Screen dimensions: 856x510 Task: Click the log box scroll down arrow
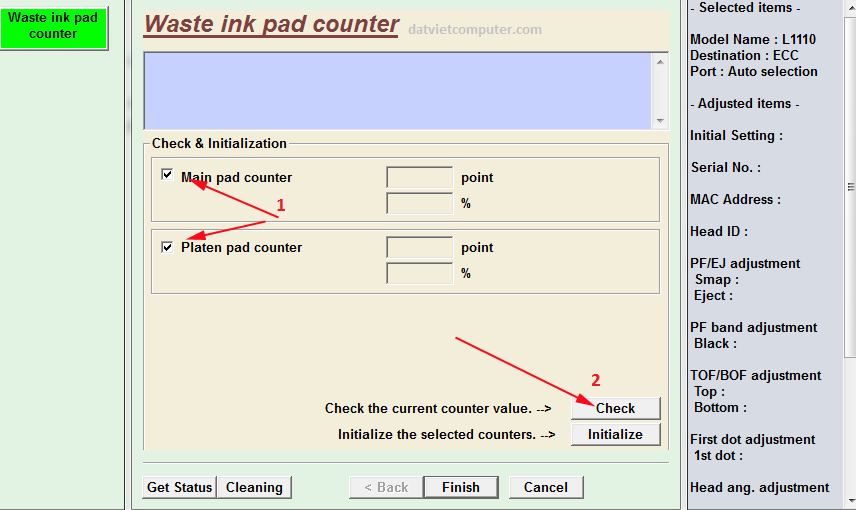coord(659,120)
